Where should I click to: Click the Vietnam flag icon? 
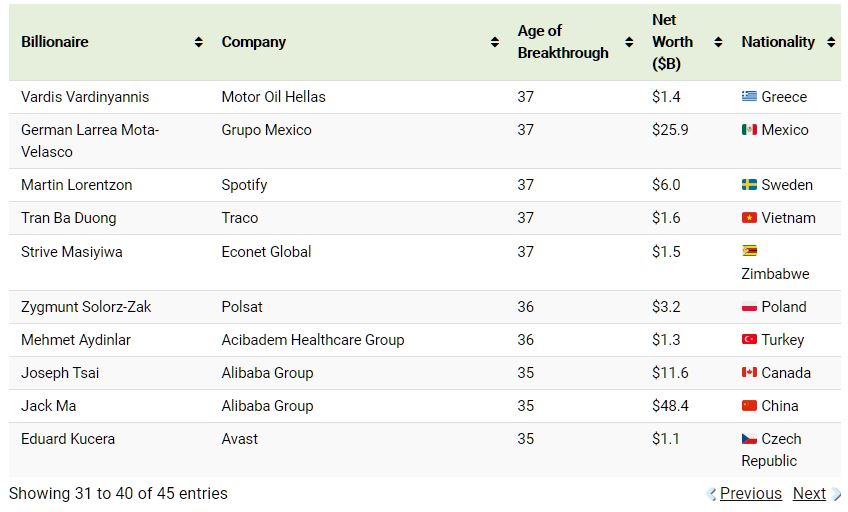coord(749,218)
